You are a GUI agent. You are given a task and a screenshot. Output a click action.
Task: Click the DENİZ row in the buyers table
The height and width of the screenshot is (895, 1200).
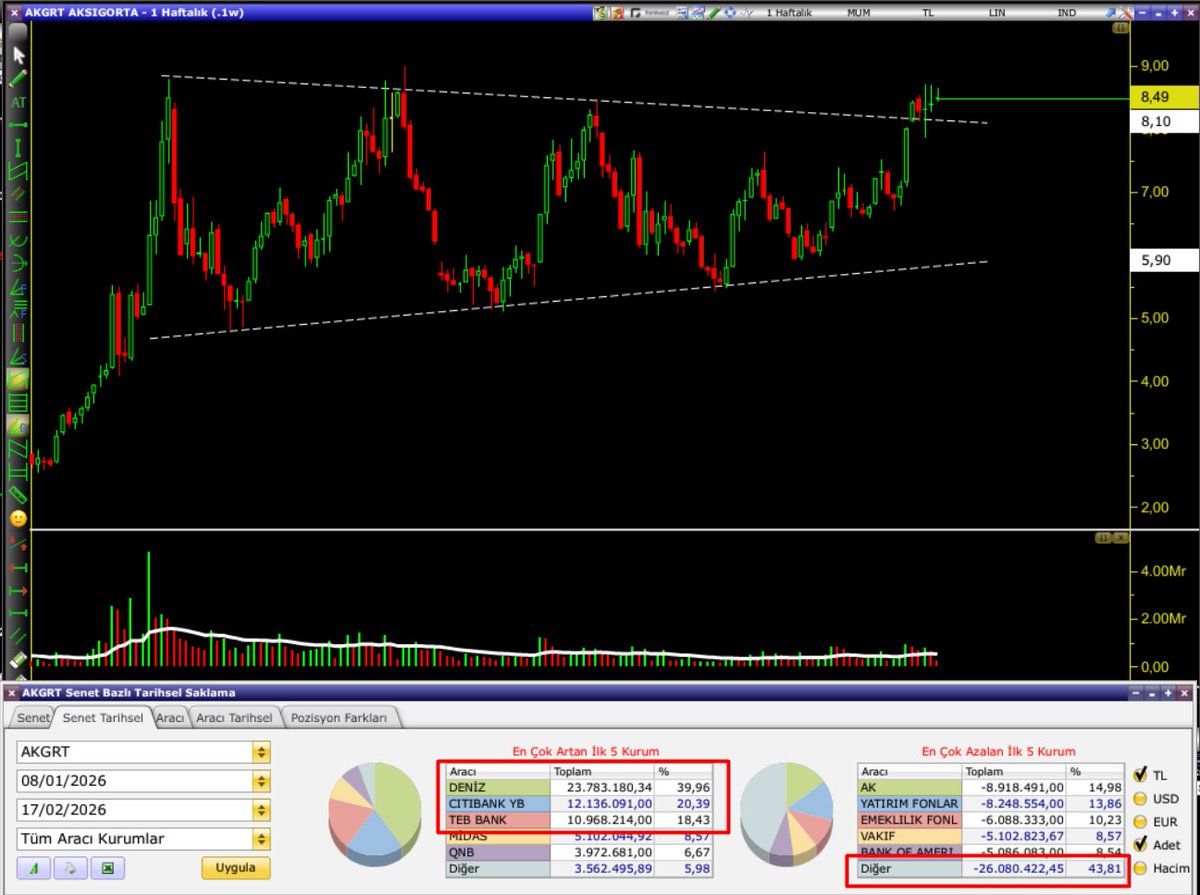[x=579, y=787]
